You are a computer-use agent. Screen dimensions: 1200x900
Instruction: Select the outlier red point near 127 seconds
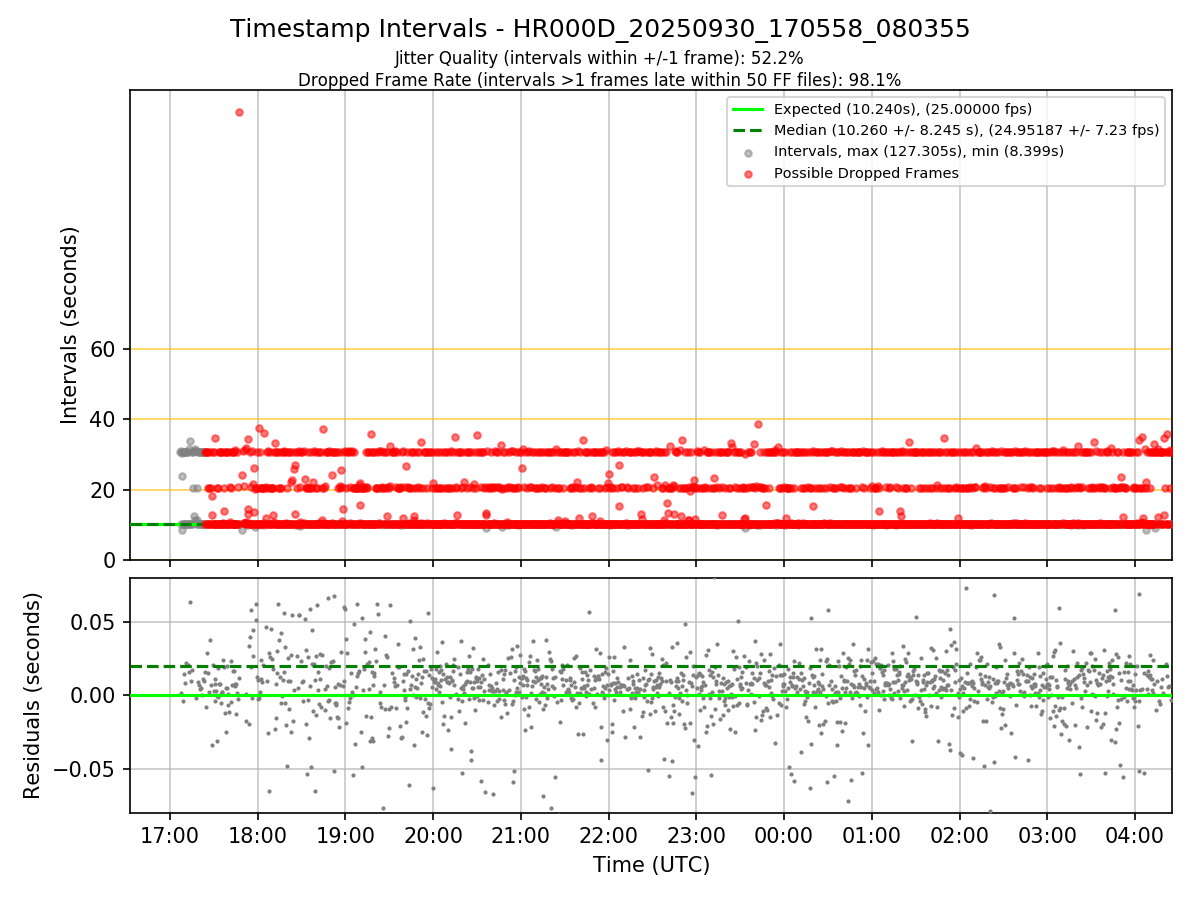(x=239, y=112)
